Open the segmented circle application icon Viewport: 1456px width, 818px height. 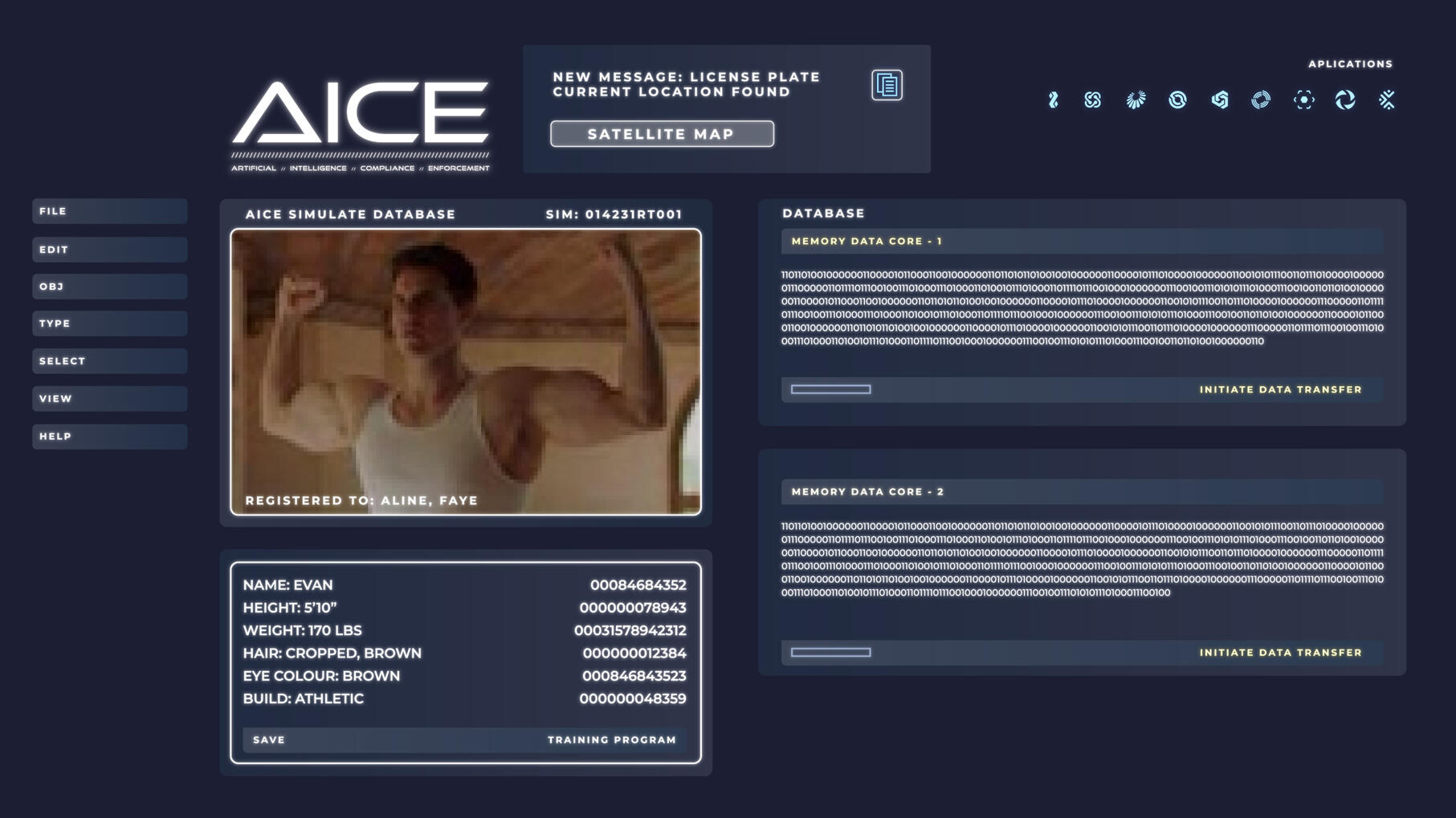[x=1261, y=100]
